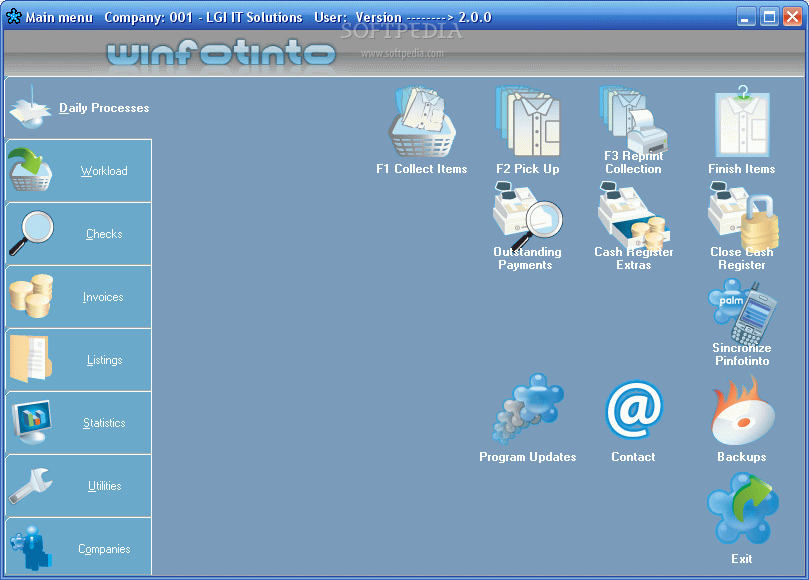Minimize the Main menu window
The width and height of the screenshot is (809, 580).
pyautogui.click(x=746, y=17)
